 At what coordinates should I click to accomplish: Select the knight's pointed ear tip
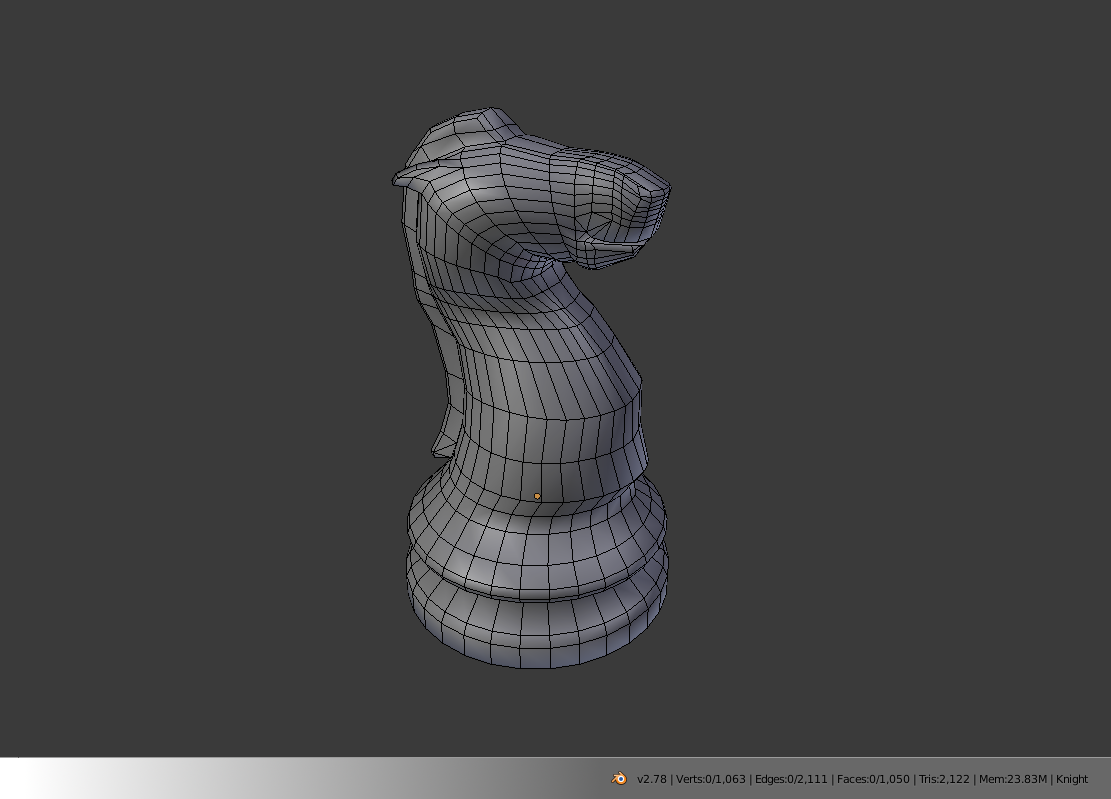point(398,179)
